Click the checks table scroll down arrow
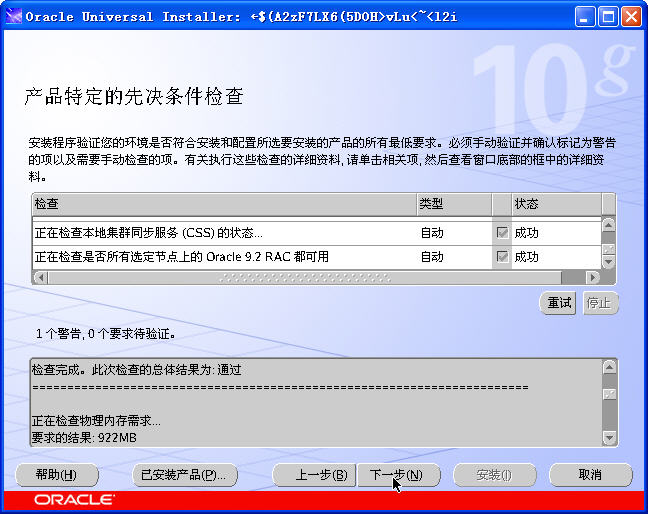Screen dimensions: 648x514 click(x=608, y=262)
